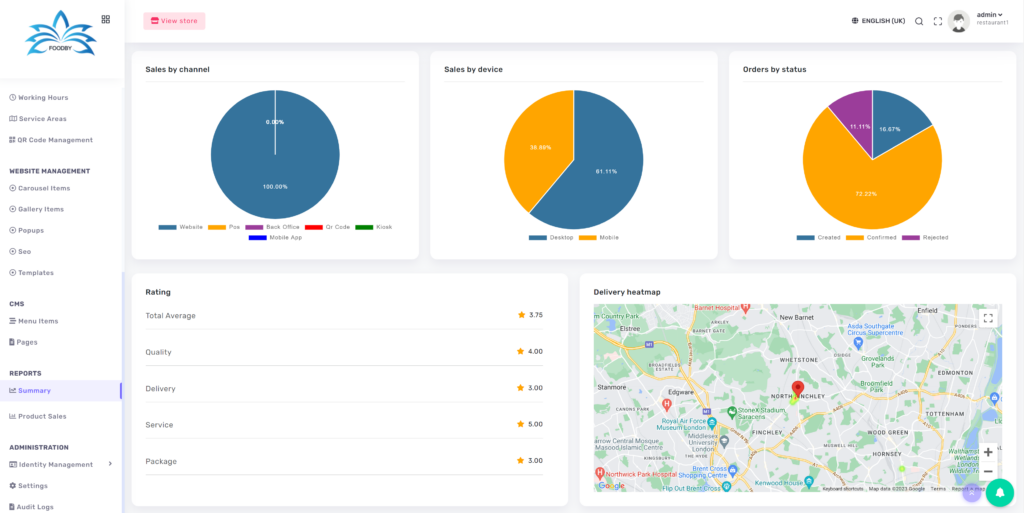Toggle Website legend in Sales by channel
The width and height of the screenshot is (1024, 513).
click(x=181, y=227)
